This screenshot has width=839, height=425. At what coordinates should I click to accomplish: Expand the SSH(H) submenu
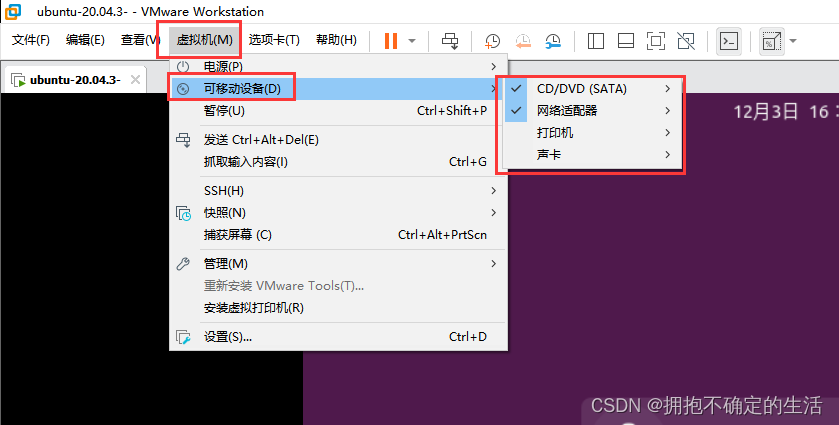pyautogui.click(x=338, y=191)
